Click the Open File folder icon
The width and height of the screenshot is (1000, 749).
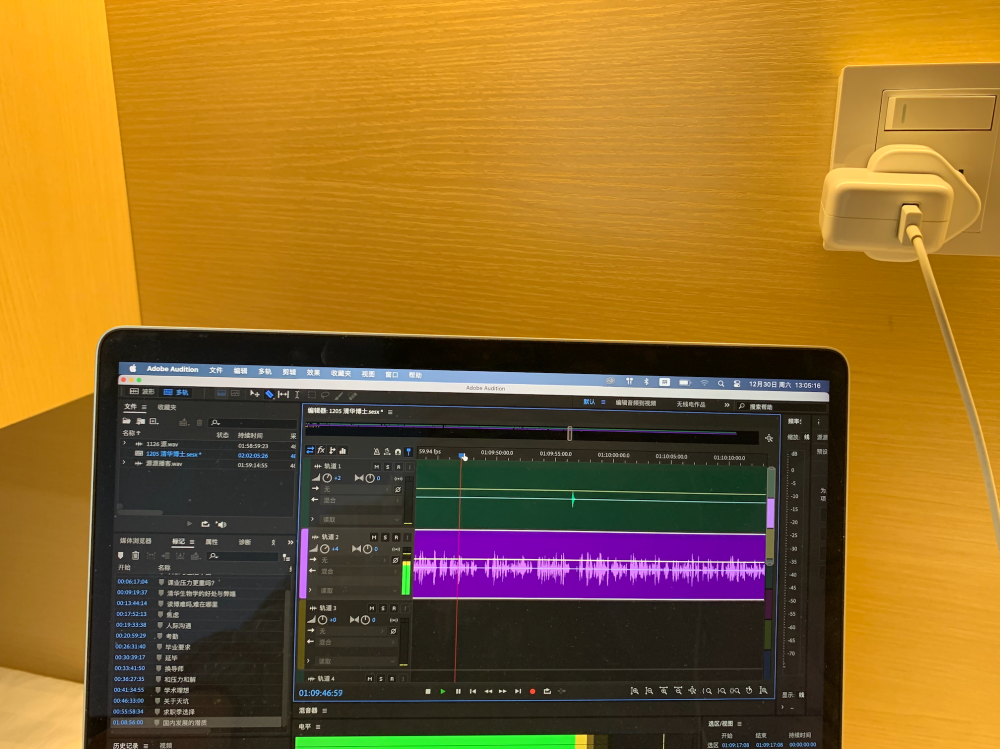click(126, 421)
